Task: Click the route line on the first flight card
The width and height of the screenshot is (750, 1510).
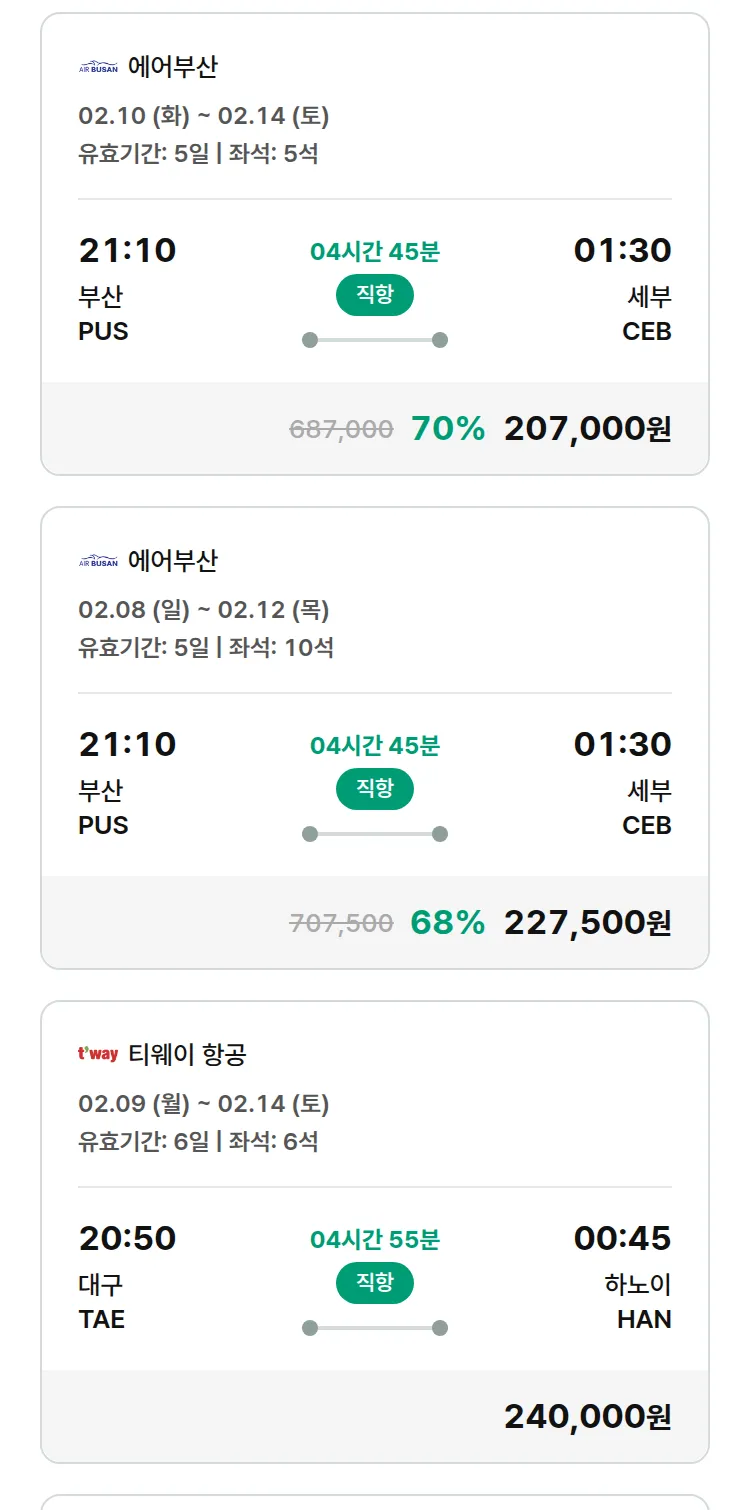Action: (374, 340)
